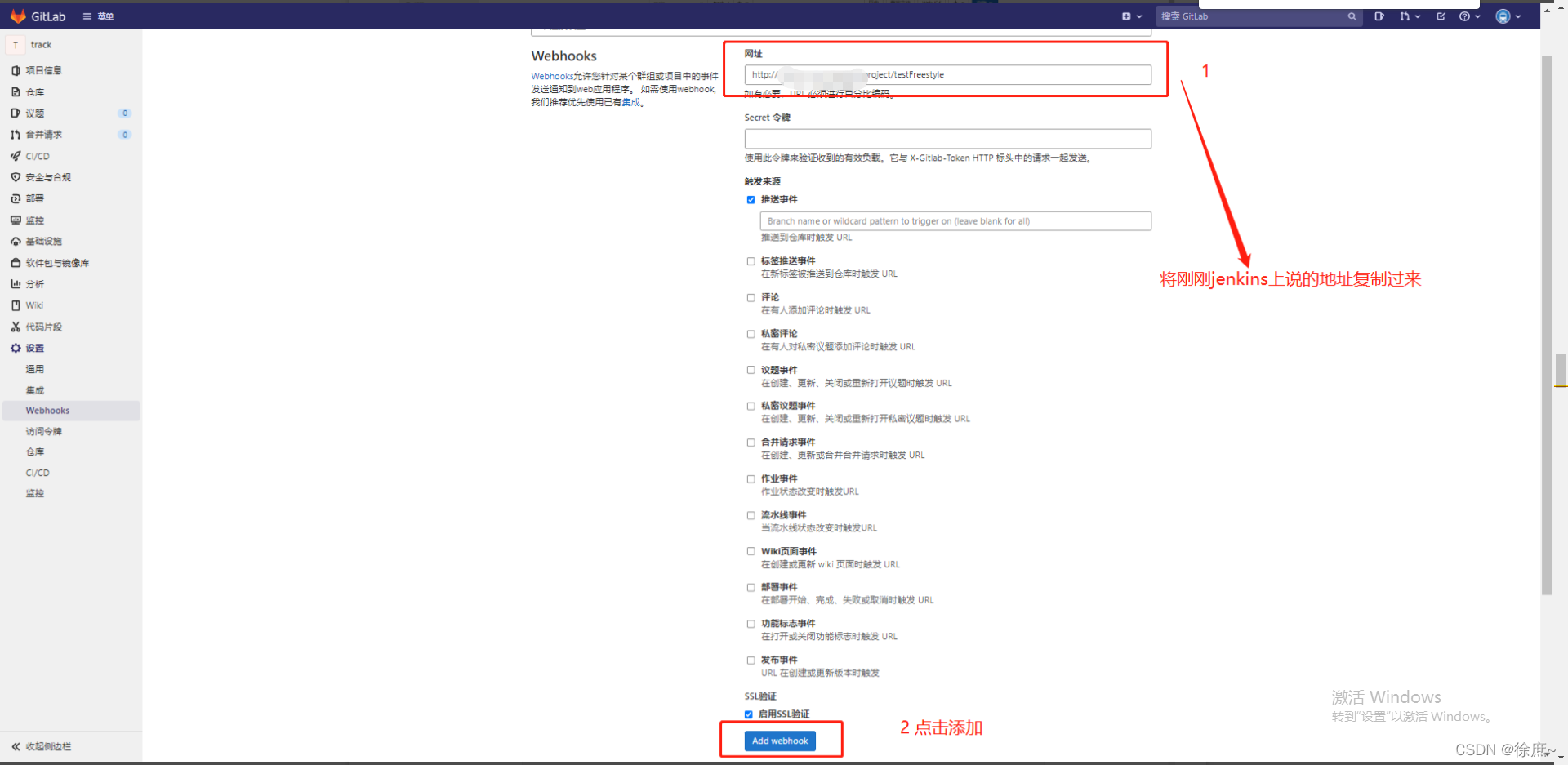Enable the 标签推送事件 checkbox
Screen dimensions: 1568x765
751,260
